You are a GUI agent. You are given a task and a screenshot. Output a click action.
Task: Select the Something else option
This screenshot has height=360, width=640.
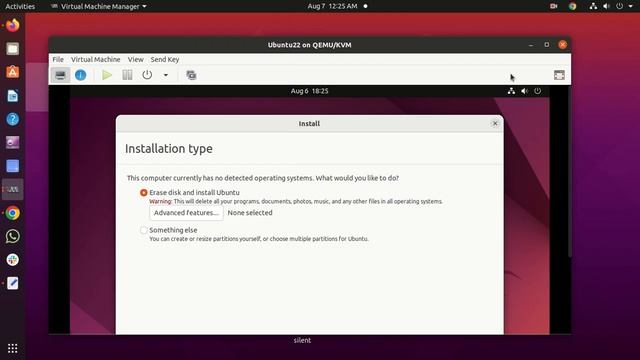[x=143, y=230]
